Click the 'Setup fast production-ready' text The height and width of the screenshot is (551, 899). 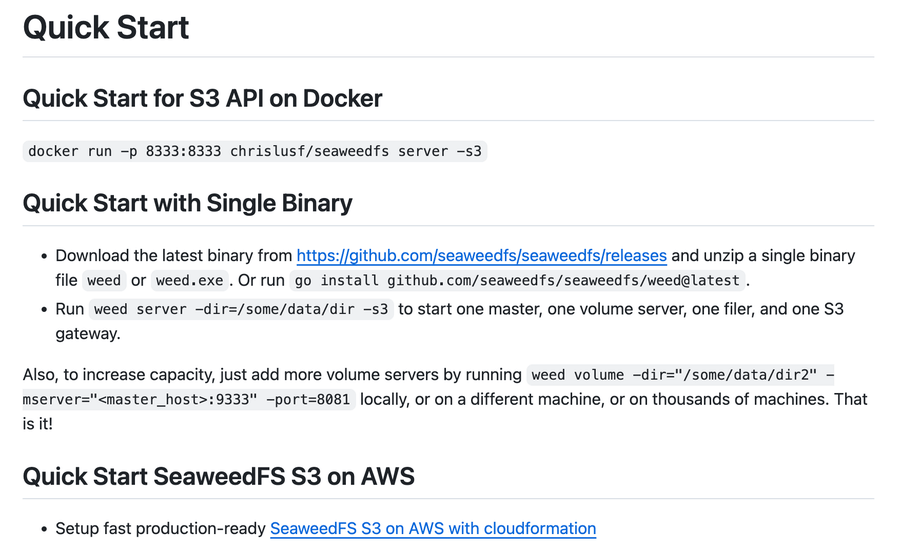click(x=161, y=529)
